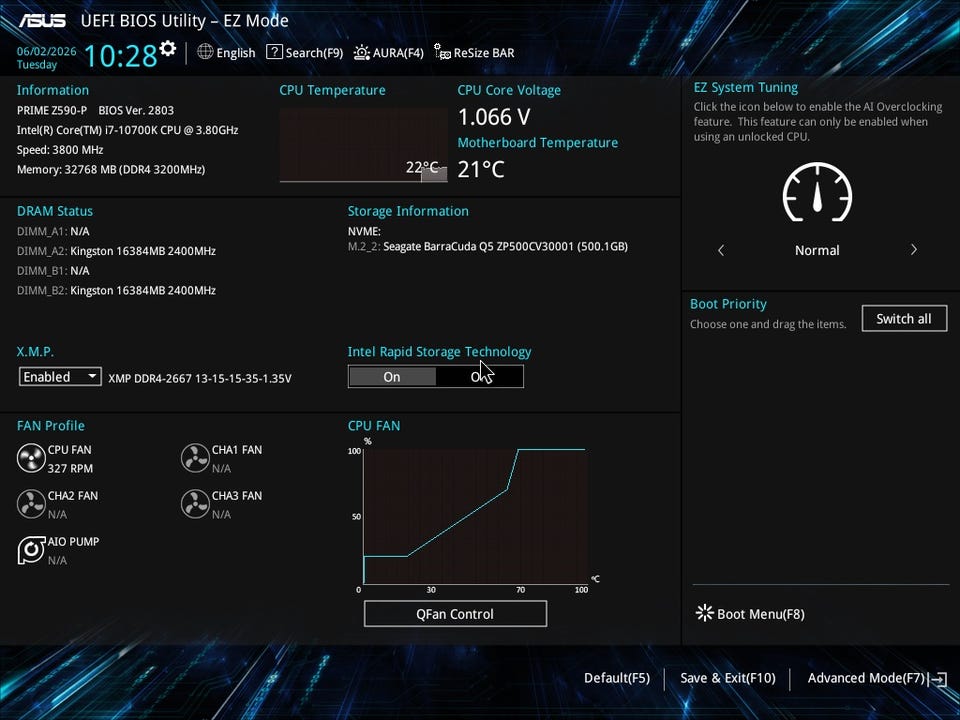Click the 06/02/2026 date text
Image resolution: width=960 pixels, height=720 pixels.
(x=47, y=51)
